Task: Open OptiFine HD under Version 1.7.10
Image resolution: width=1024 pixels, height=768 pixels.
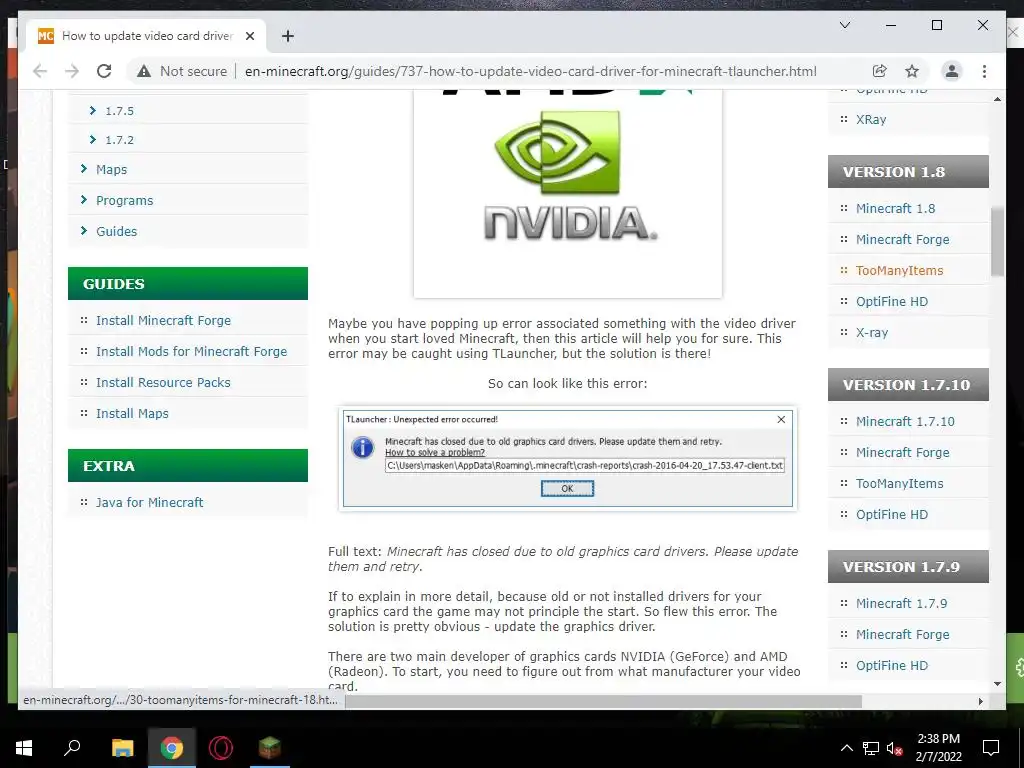Action: click(891, 515)
